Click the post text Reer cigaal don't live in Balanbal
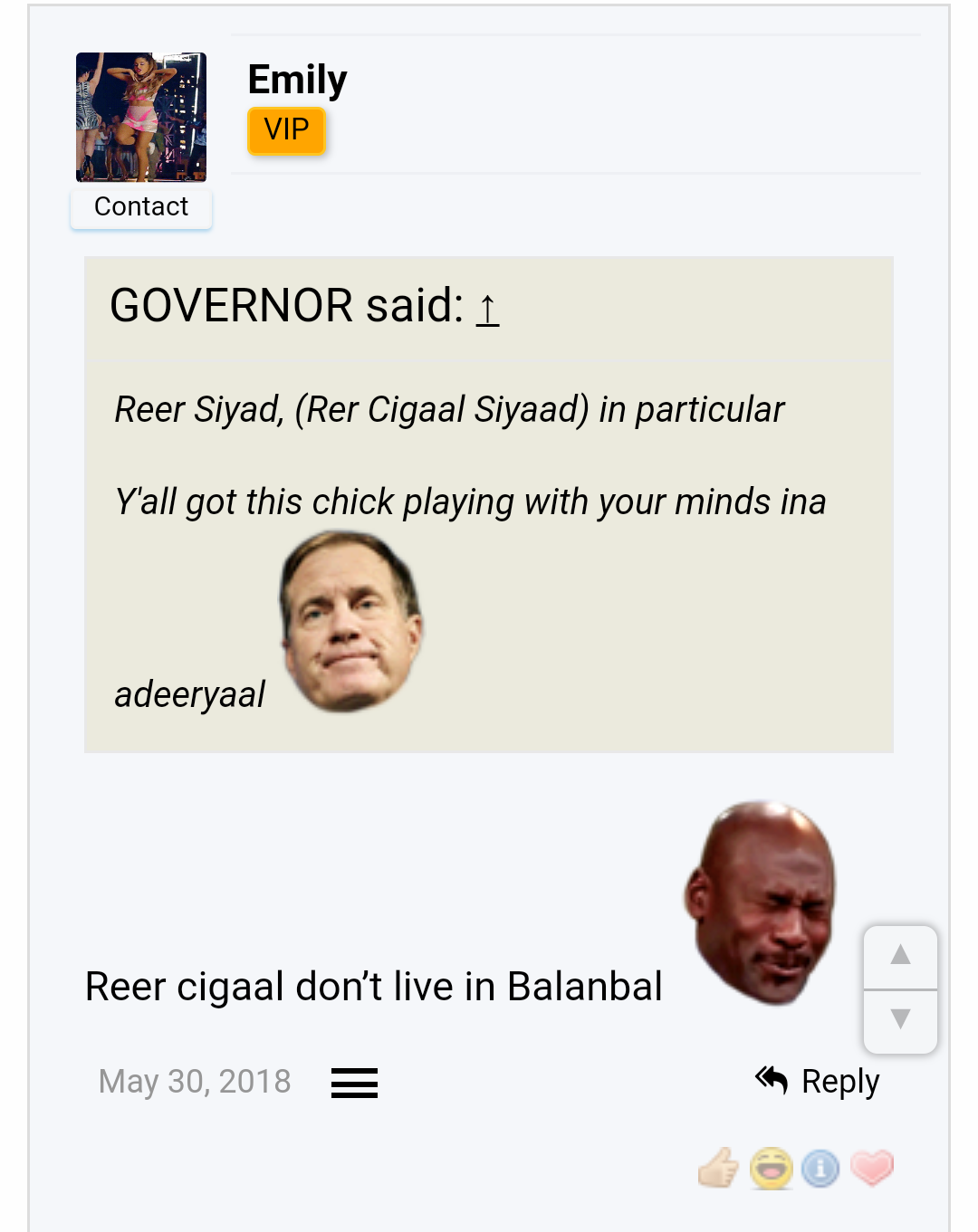This screenshot has height=1232, width=978. (373, 987)
